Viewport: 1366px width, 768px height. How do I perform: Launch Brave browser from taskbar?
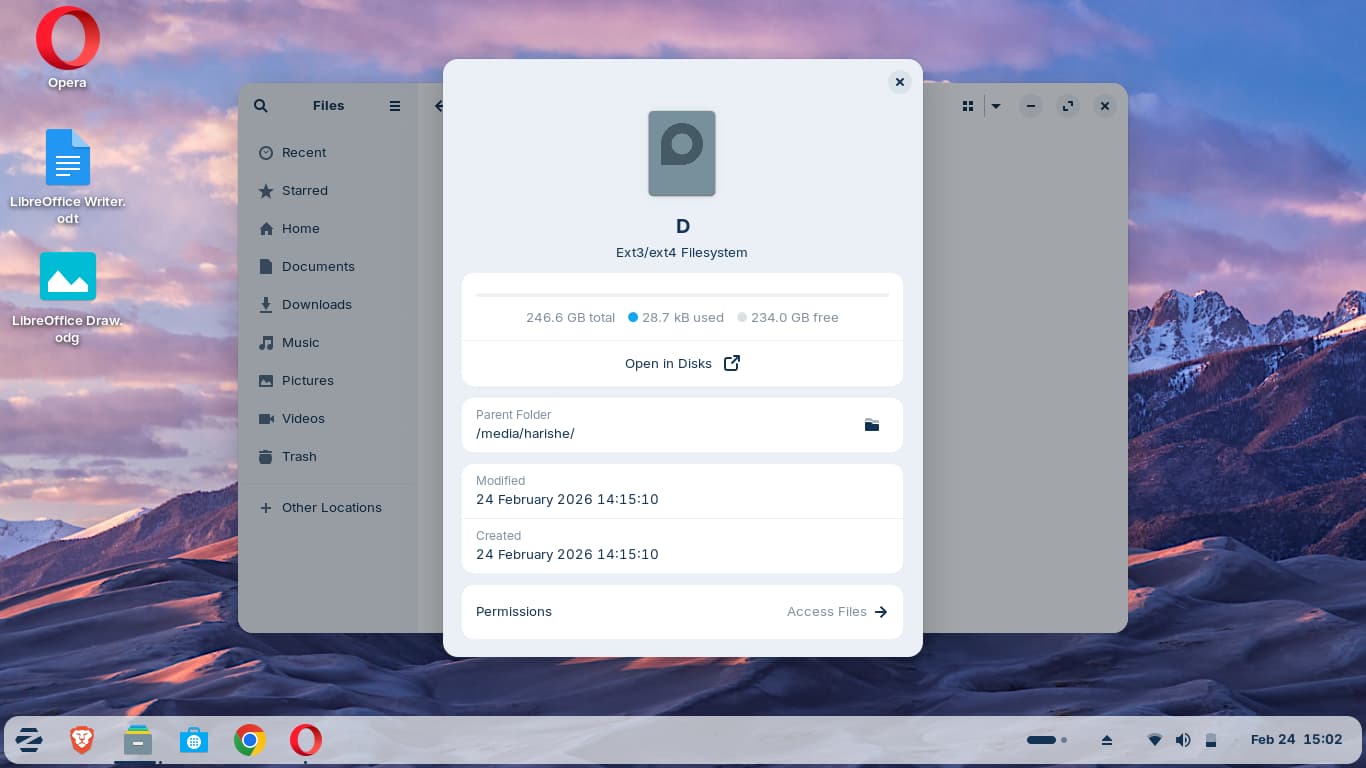tap(82, 740)
